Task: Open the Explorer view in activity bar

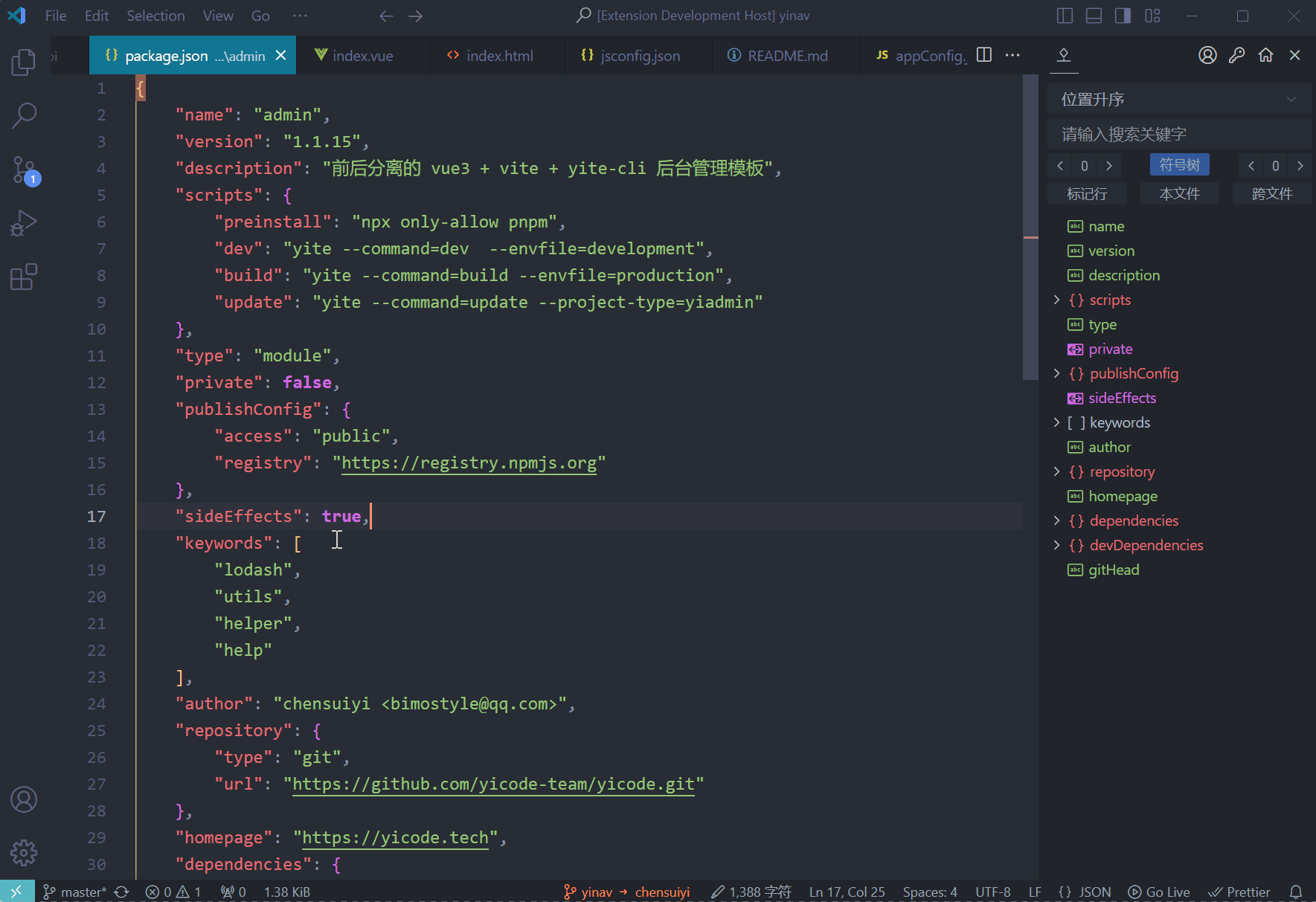Action: coord(24,62)
